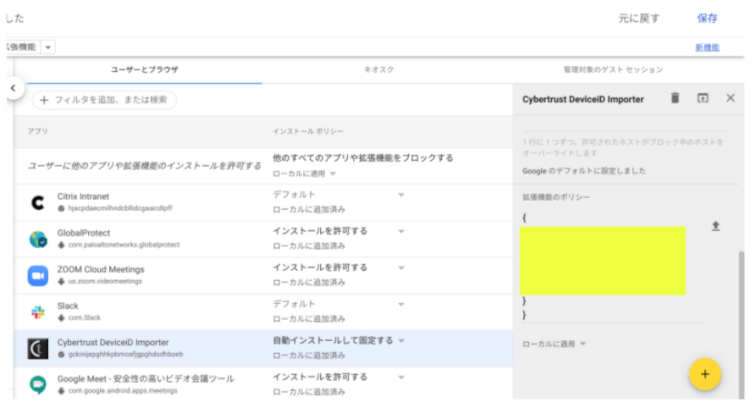Click Android icon beside com.paloaltonetworks.globalprotect
The height and width of the screenshot is (408, 750).
pyautogui.click(x=61, y=245)
